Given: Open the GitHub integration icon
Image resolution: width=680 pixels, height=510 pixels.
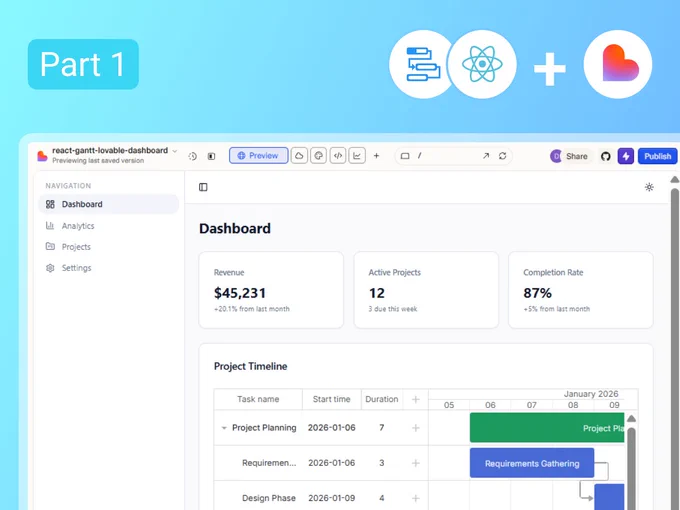Looking at the screenshot, I should [606, 156].
